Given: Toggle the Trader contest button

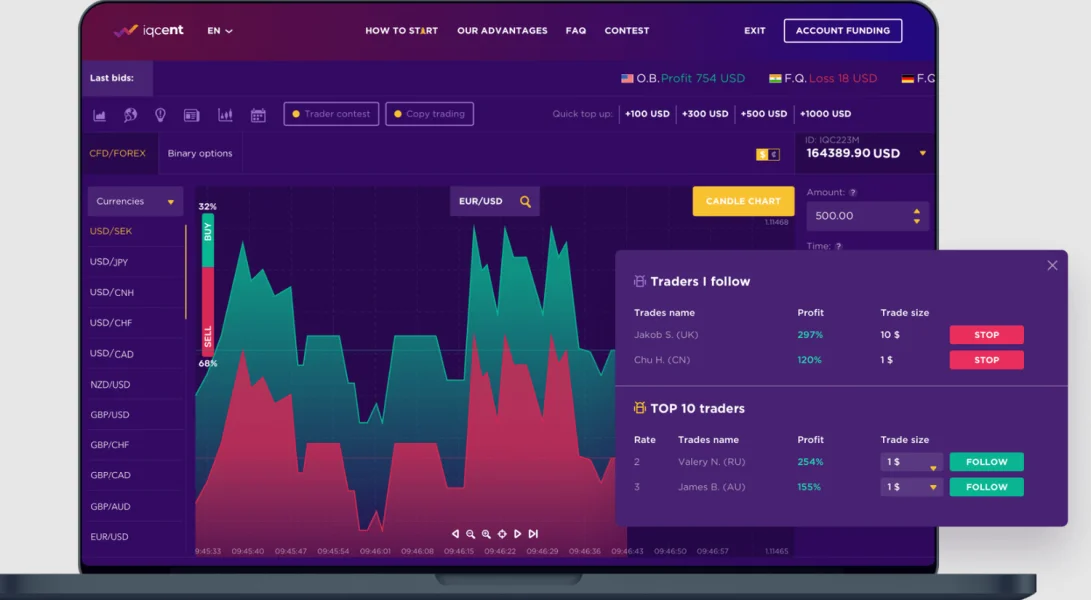Looking at the screenshot, I should 331,114.
